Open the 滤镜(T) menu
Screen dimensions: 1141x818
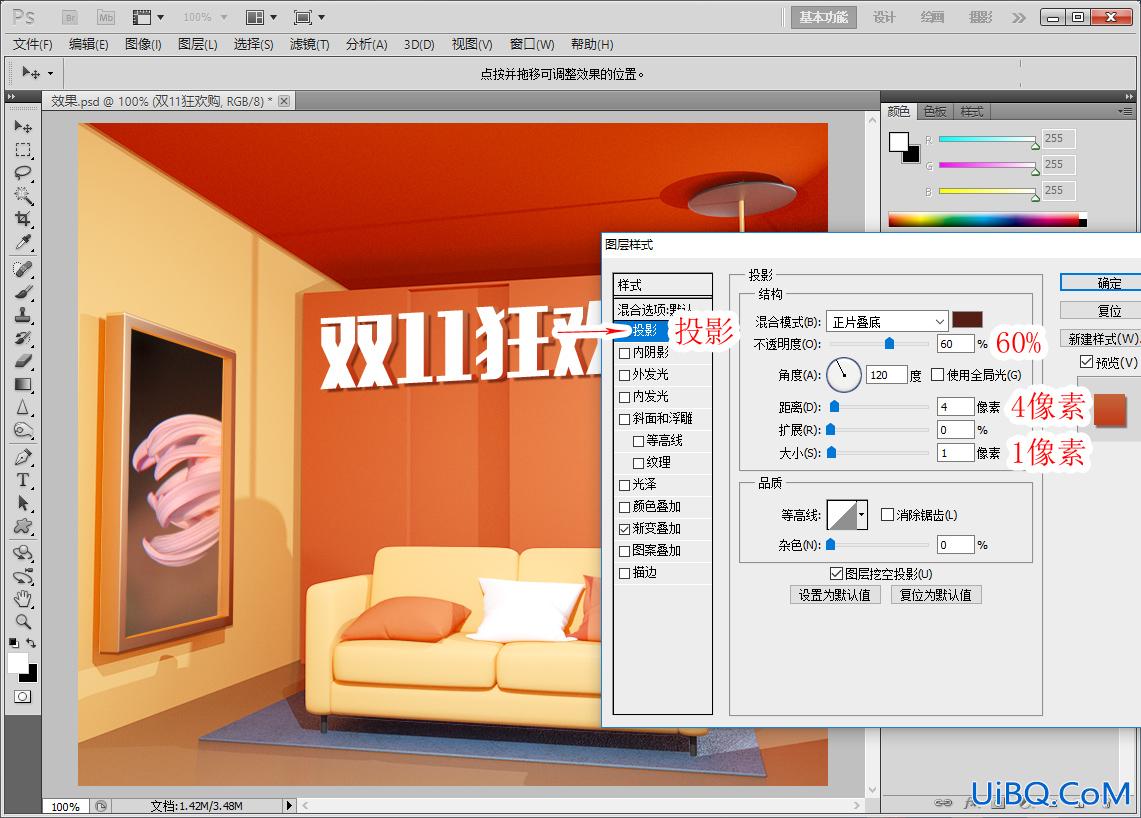coord(309,44)
